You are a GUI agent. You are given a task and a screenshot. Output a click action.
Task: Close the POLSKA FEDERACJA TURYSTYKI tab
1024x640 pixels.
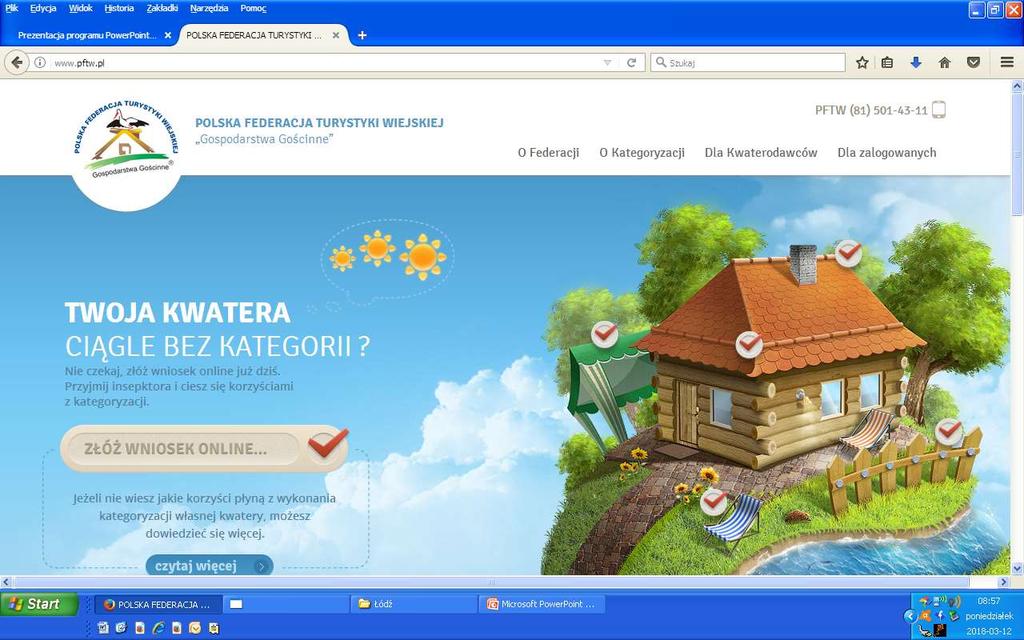[336, 35]
